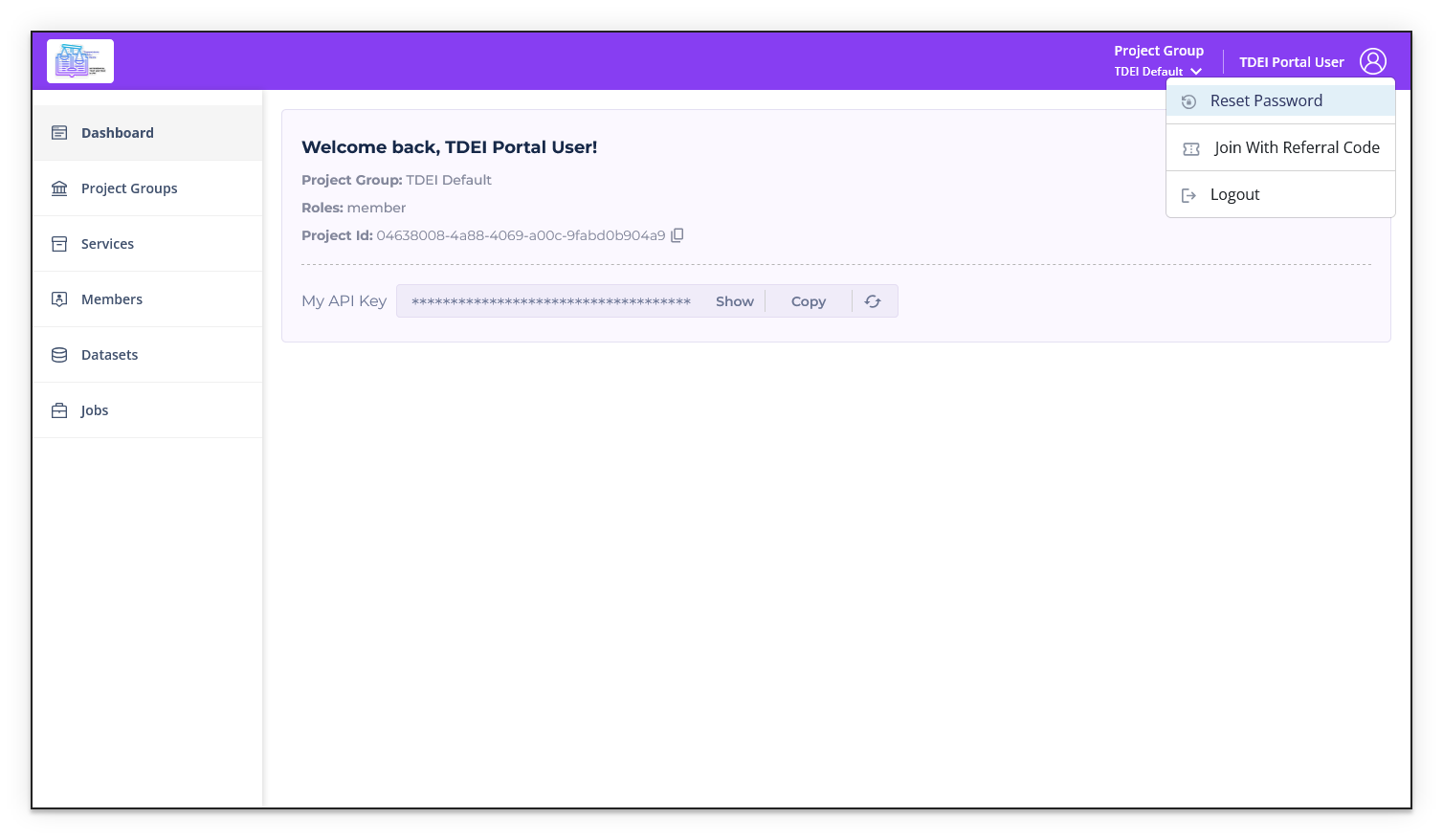Click the reset icon beside Reset Password
The image size is (1443, 840).
pyautogui.click(x=1188, y=100)
